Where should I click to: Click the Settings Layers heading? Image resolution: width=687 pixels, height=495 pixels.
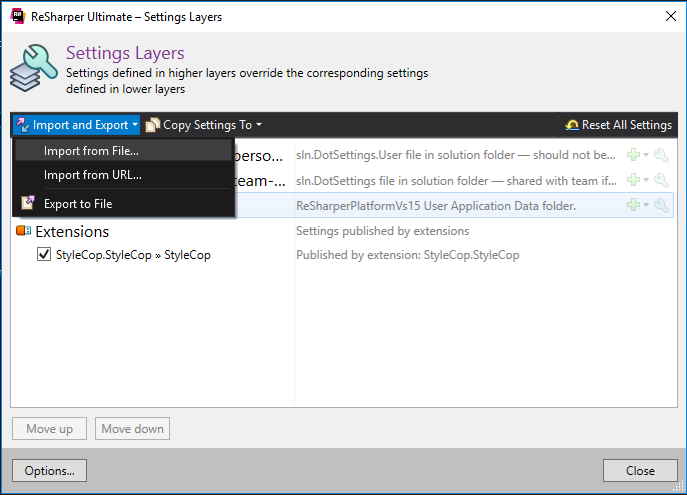pos(125,53)
